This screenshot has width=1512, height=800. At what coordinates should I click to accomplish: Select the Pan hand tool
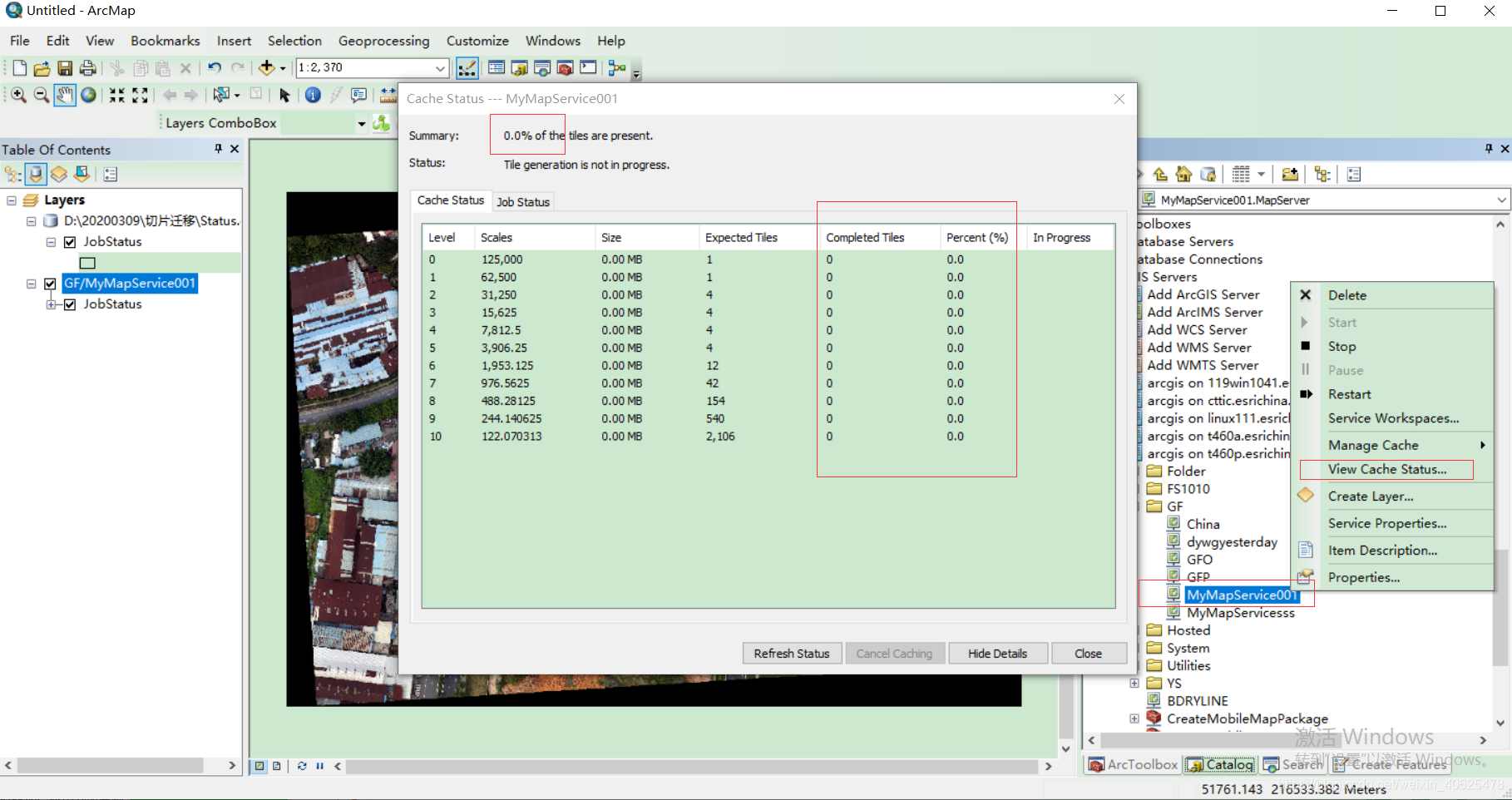pyautogui.click(x=65, y=96)
